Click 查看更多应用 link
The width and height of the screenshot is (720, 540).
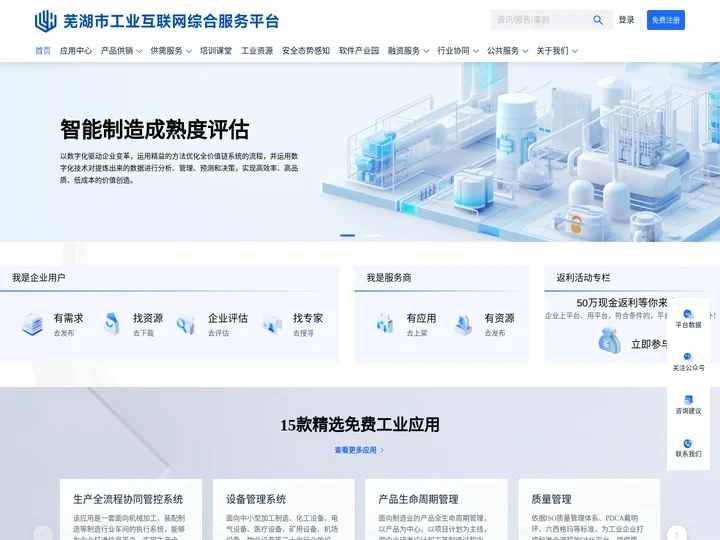359,450
